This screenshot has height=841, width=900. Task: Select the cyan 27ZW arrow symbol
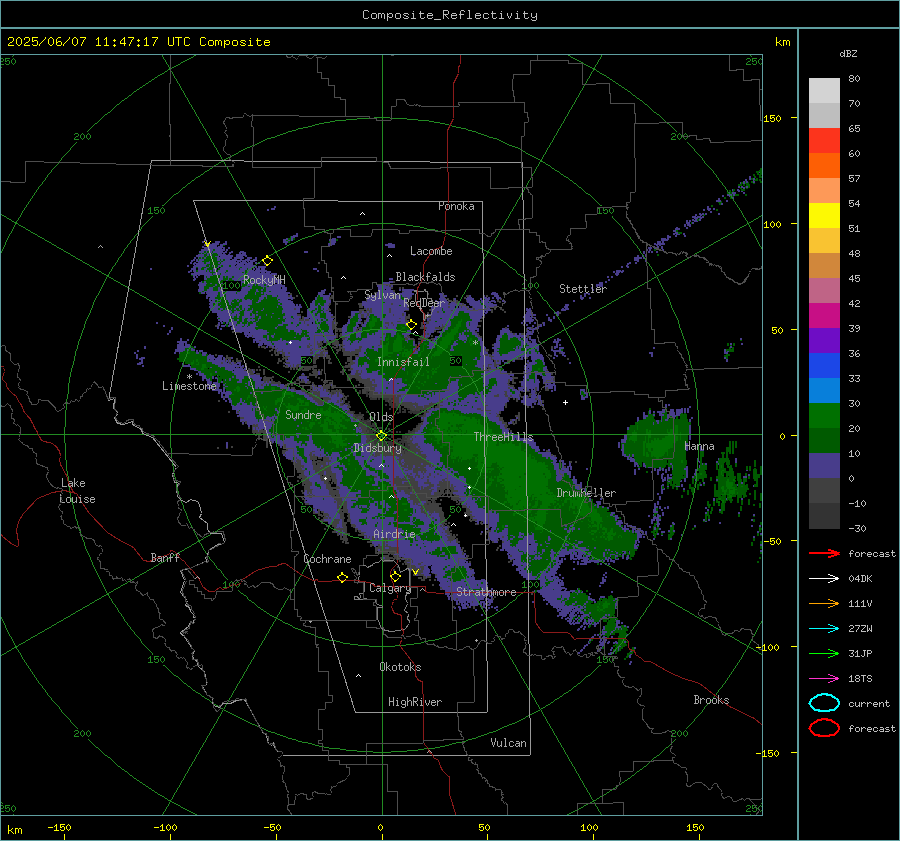pyautogui.click(x=824, y=629)
